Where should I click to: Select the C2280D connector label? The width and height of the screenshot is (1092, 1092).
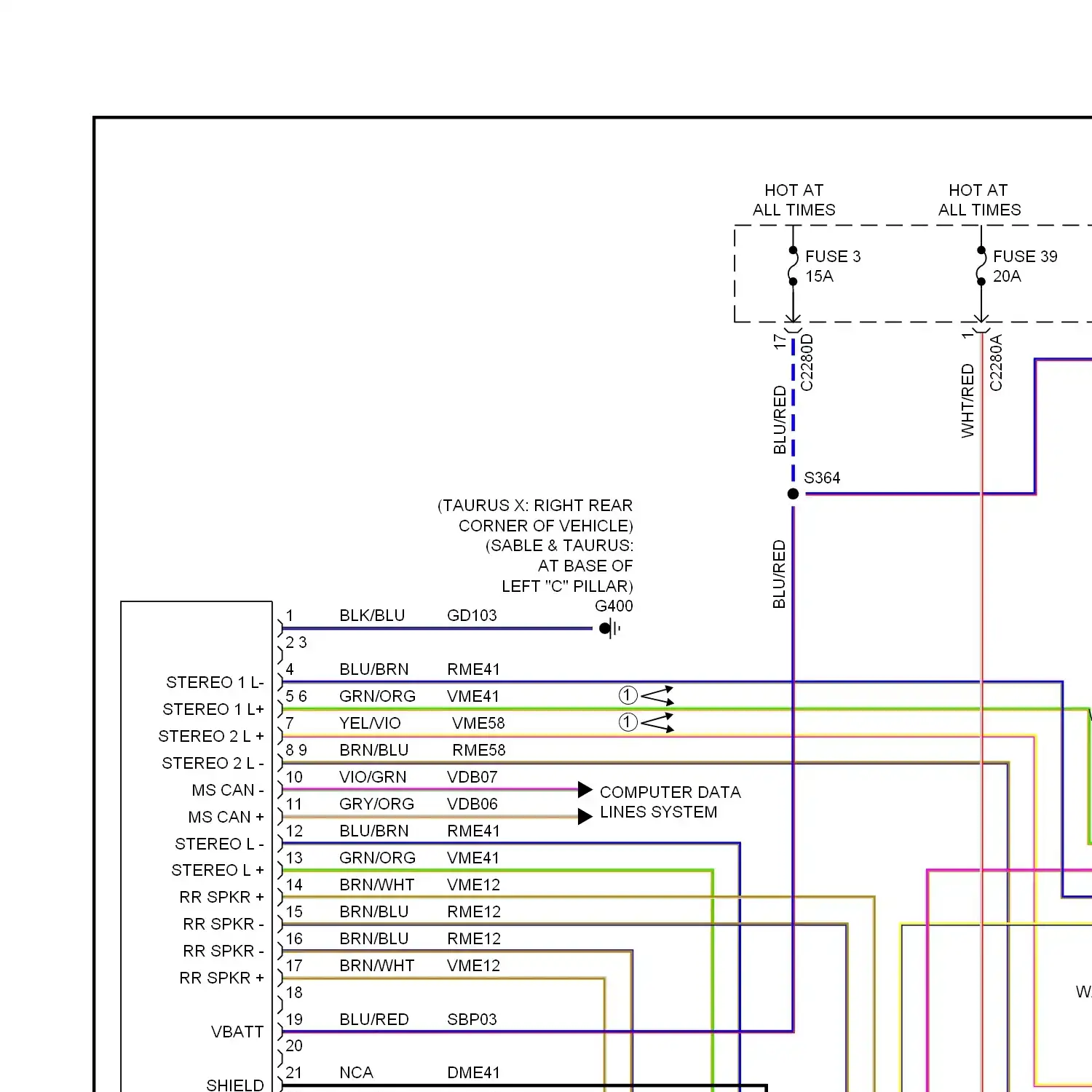click(807, 363)
